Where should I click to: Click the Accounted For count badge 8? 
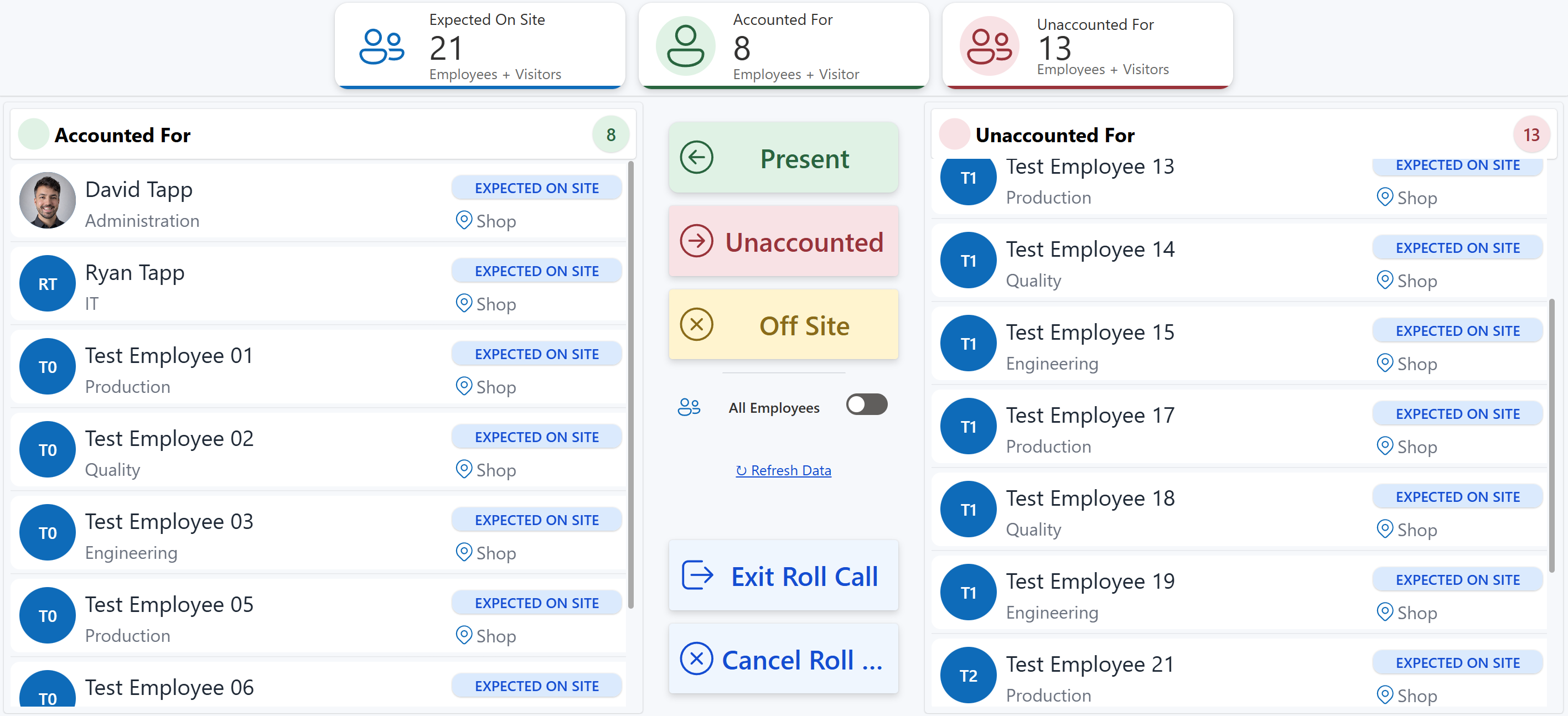coord(610,134)
